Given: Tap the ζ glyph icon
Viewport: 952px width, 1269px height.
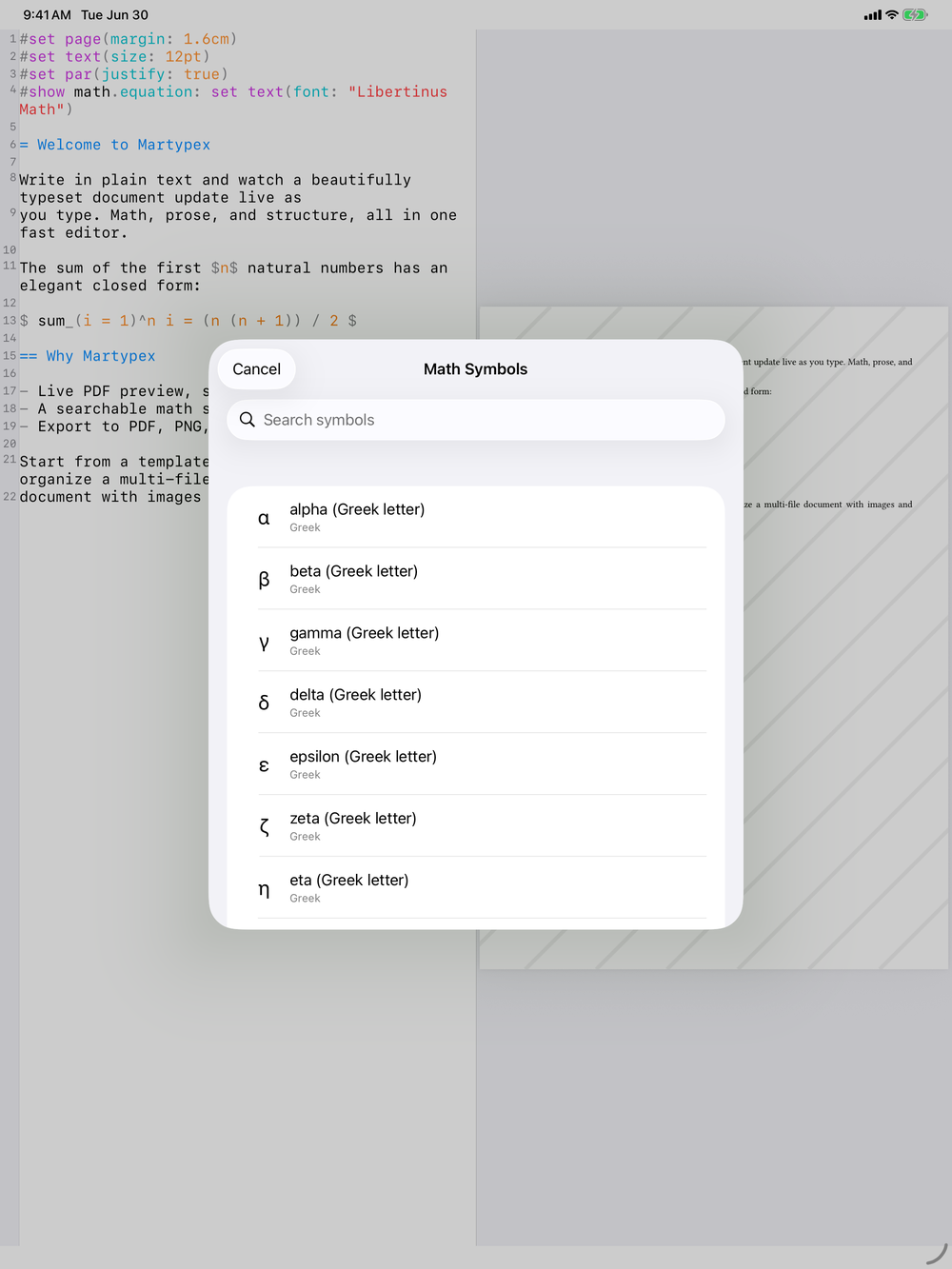Looking at the screenshot, I should pos(264,826).
